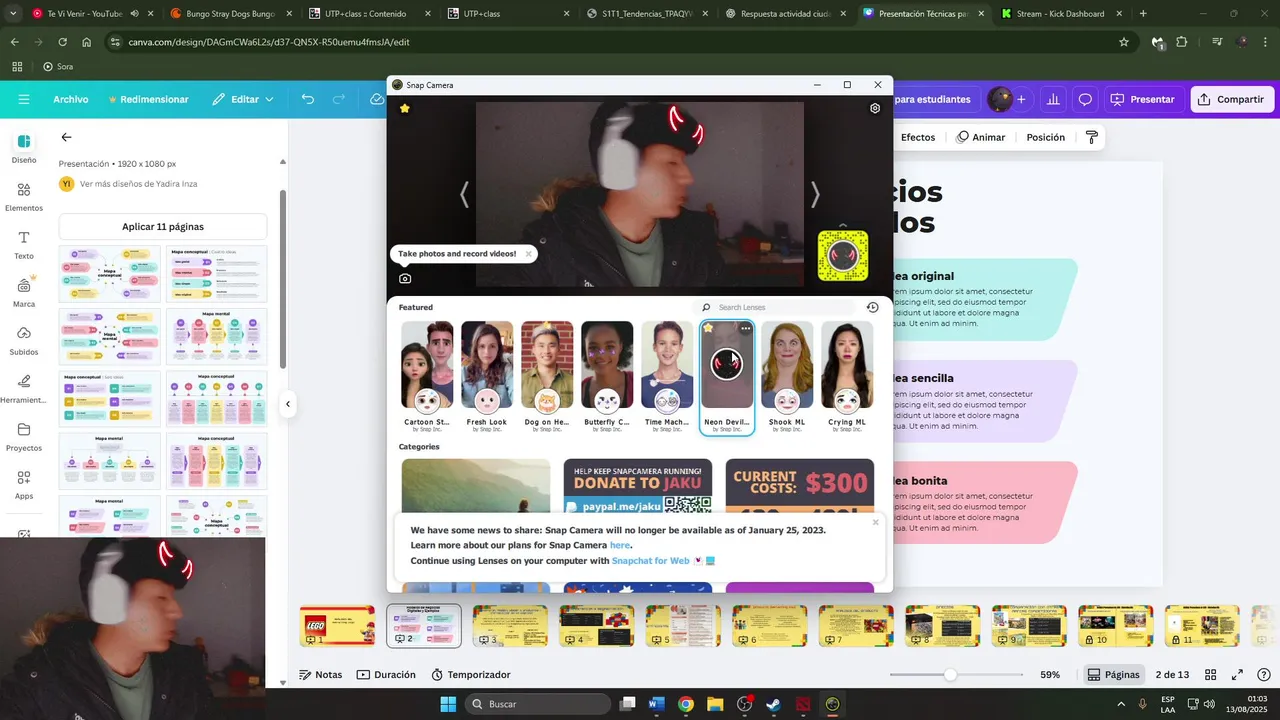Select the Fresh Look lens

[x=487, y=375]
